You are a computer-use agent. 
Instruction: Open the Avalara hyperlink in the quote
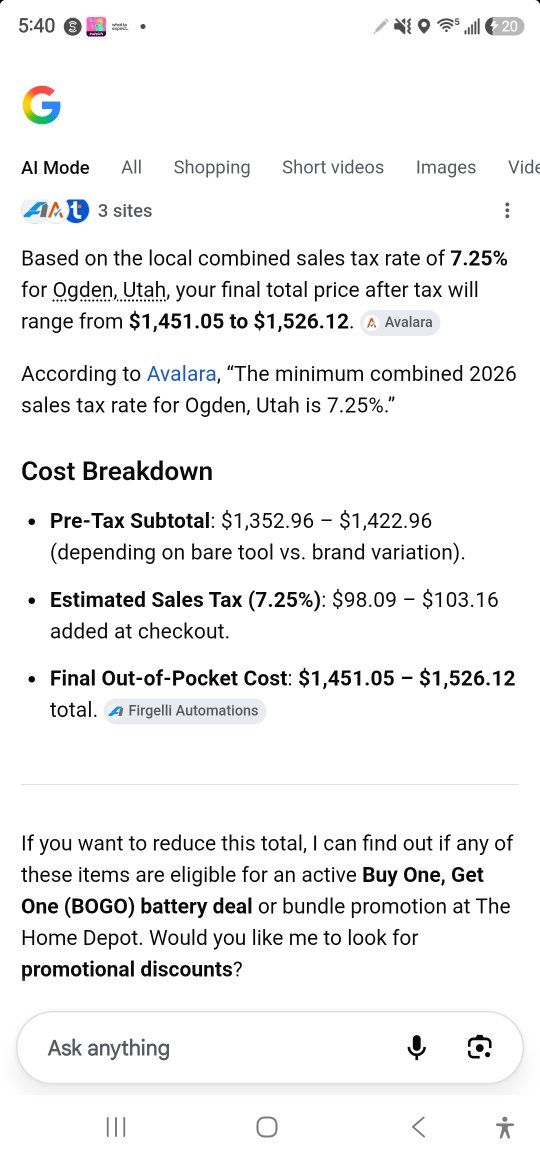(182, 374)
